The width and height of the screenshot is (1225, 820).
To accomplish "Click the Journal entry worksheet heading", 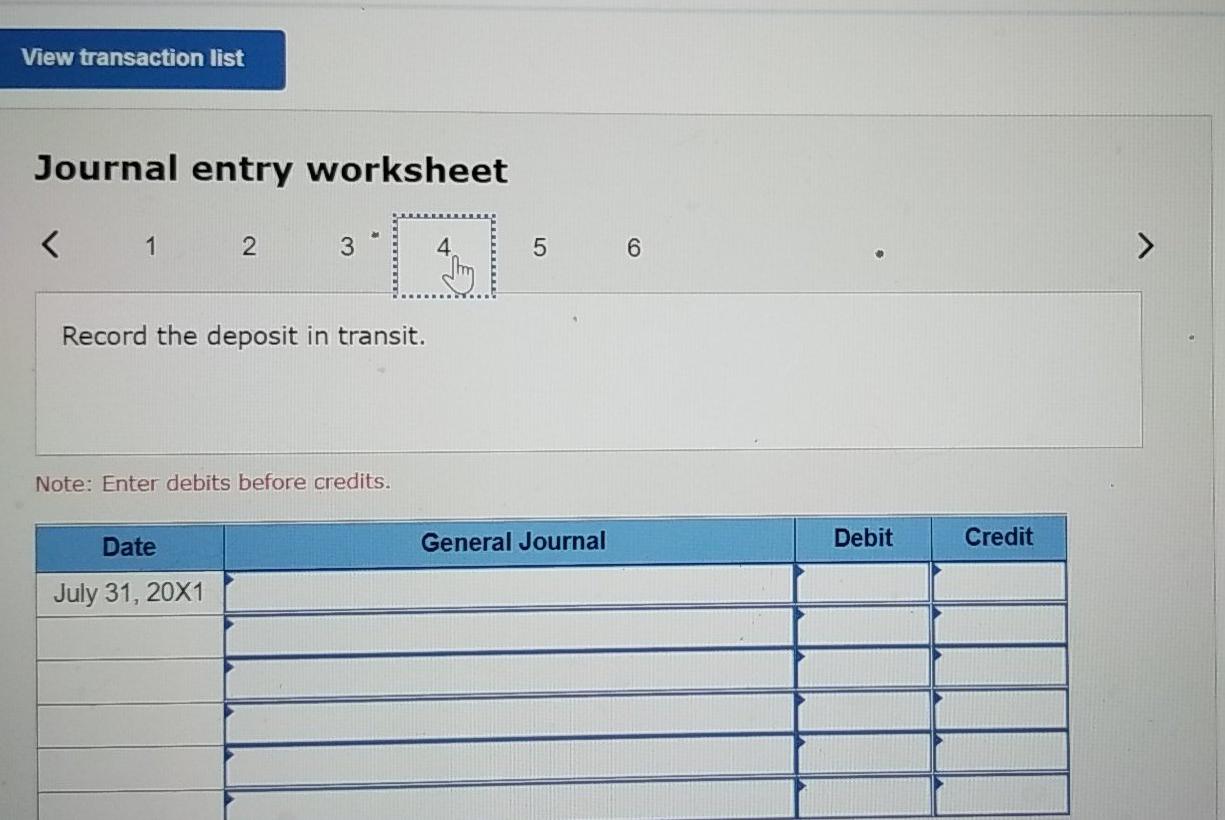I will (x=271, y=169).
